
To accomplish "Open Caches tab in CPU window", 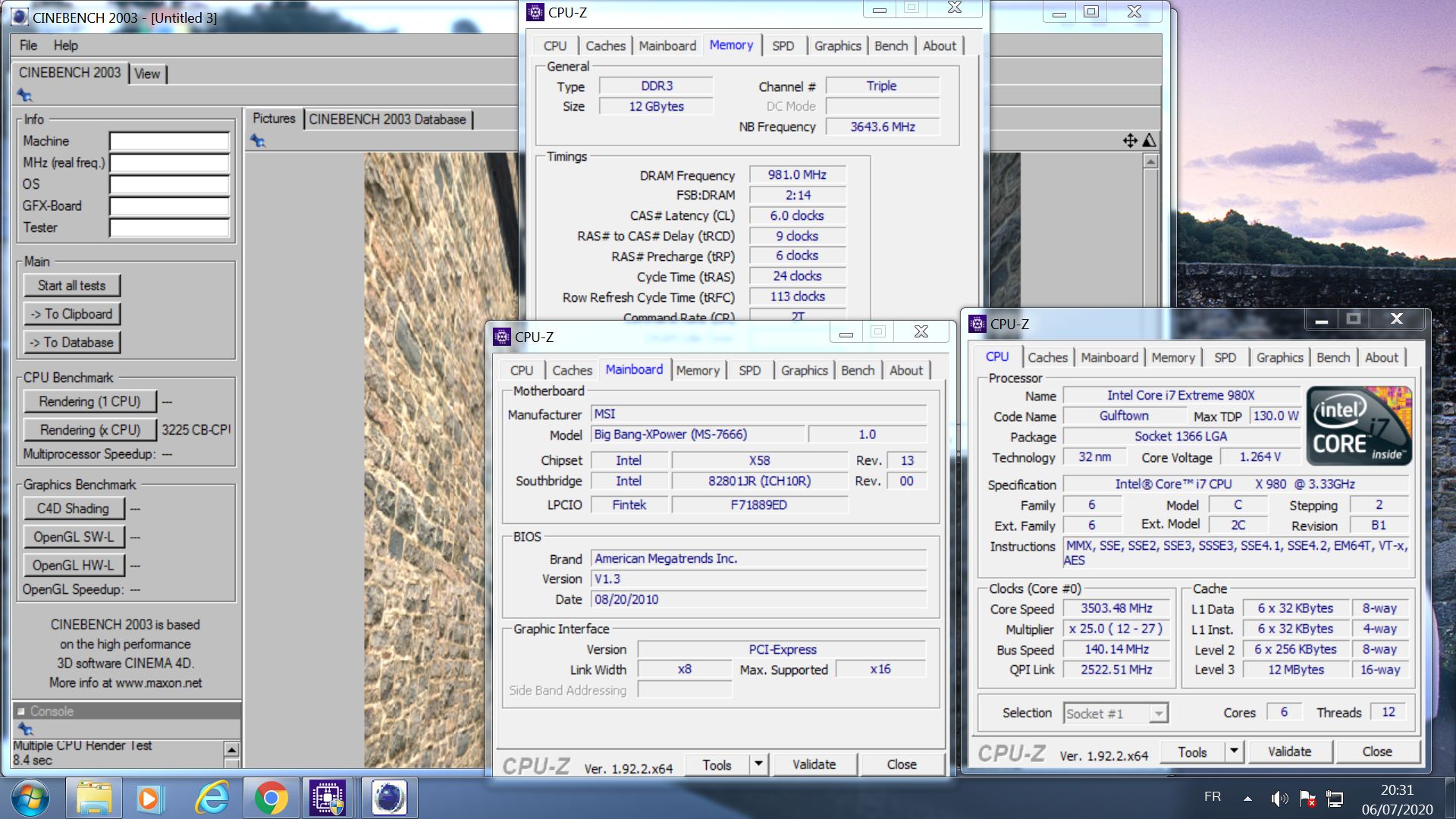I will coord(1047,357).
